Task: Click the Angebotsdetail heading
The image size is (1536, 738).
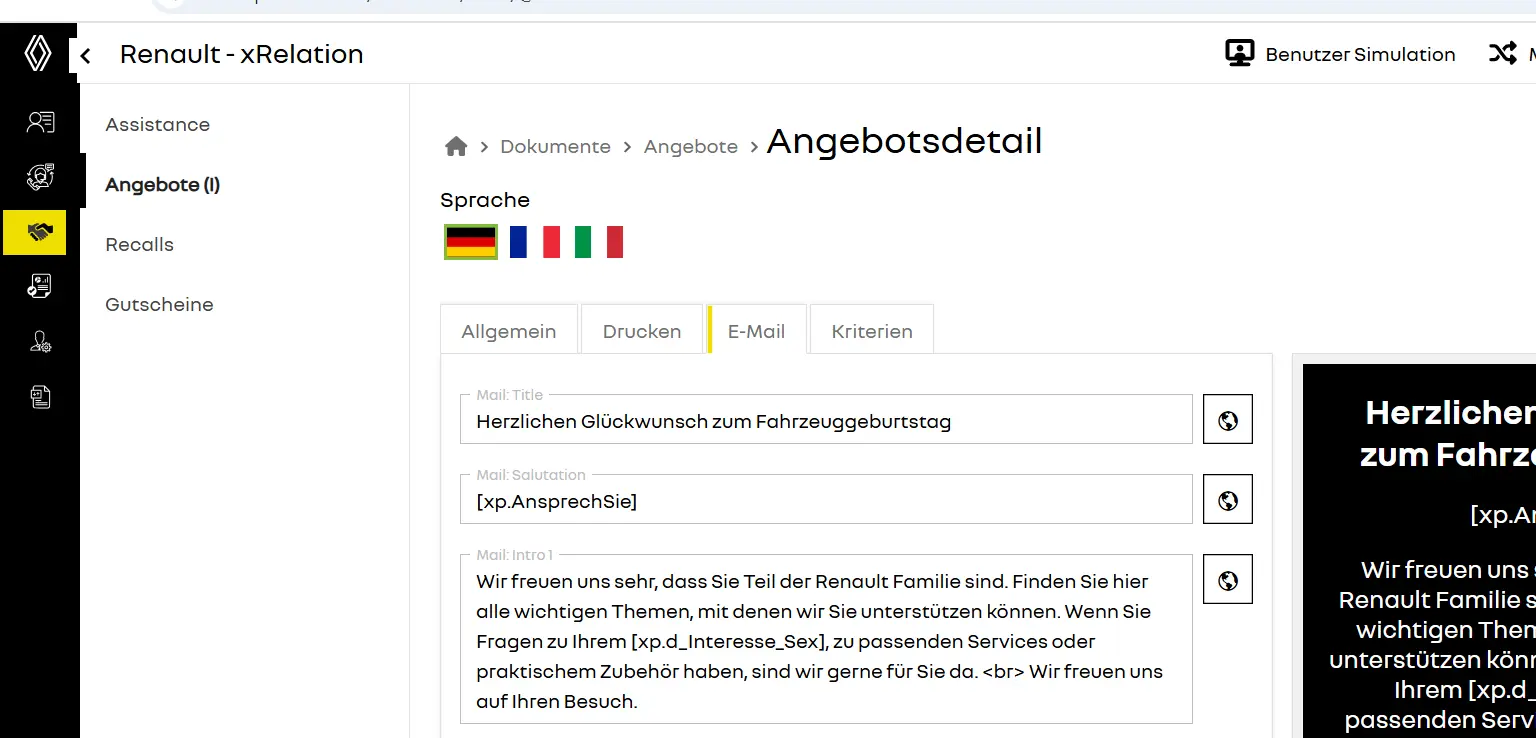Action: pyautogui.click(x=904, y=141)
